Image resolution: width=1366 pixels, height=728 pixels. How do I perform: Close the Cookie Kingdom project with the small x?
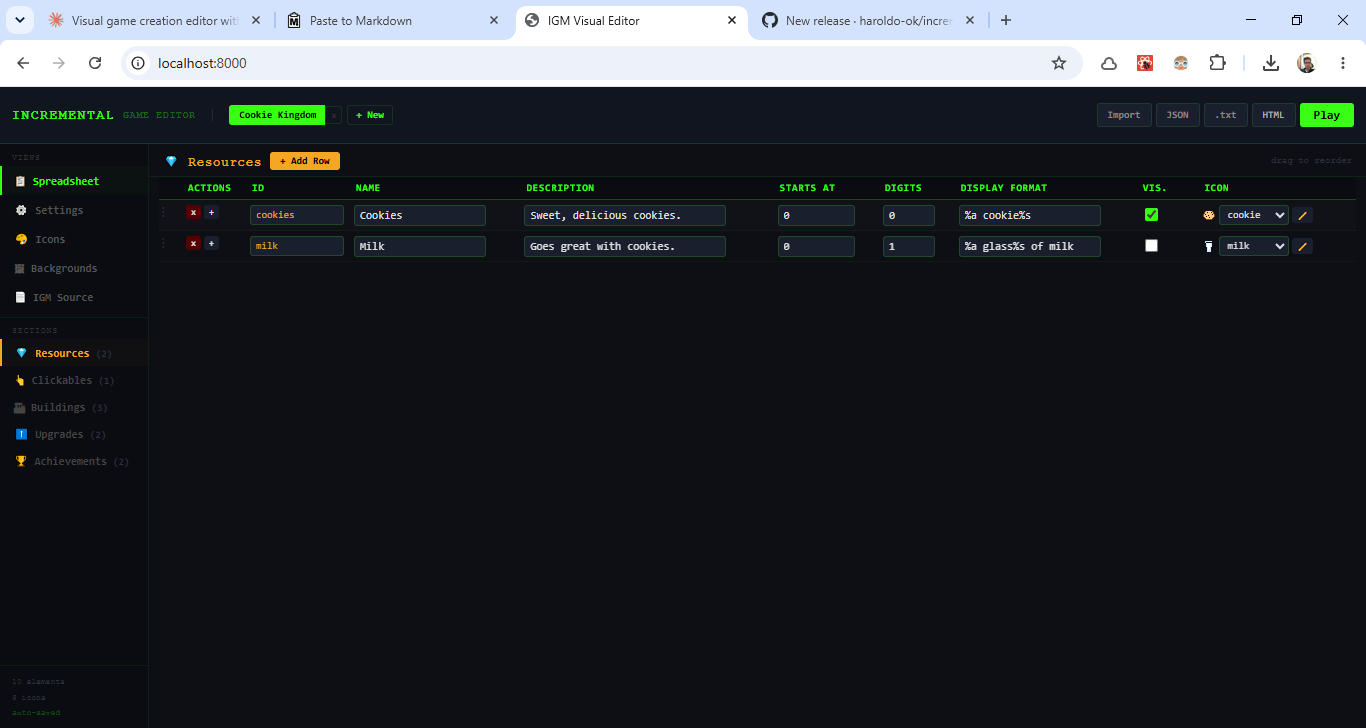[x=334, y=115]
